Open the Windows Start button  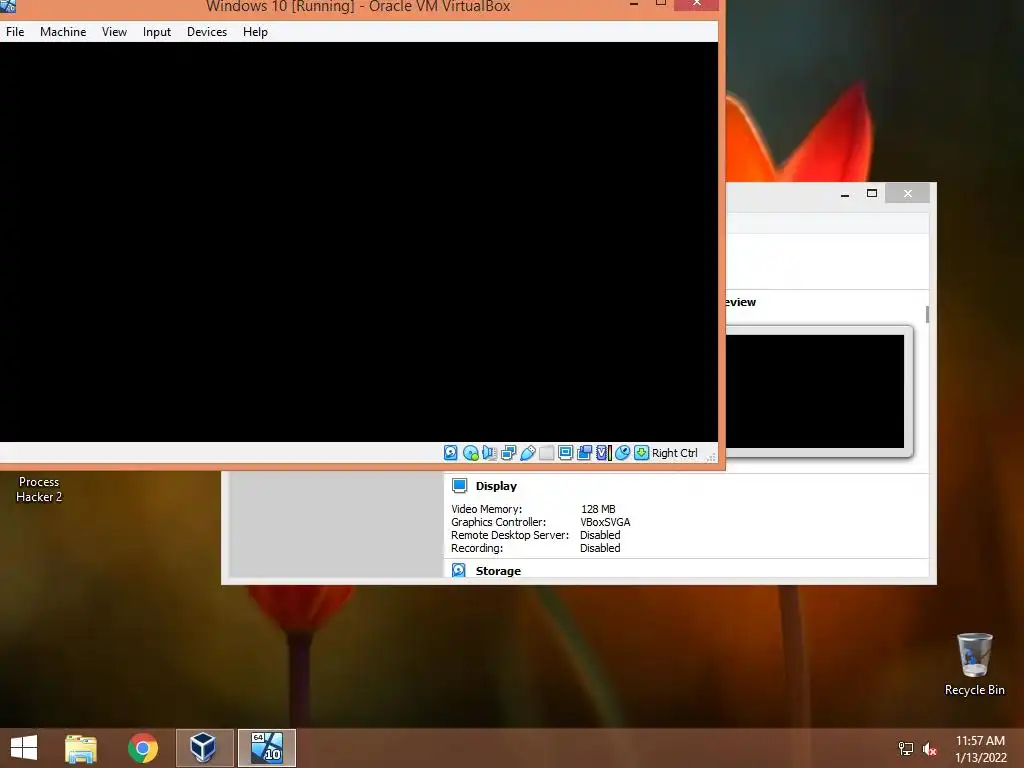(24, 748)
